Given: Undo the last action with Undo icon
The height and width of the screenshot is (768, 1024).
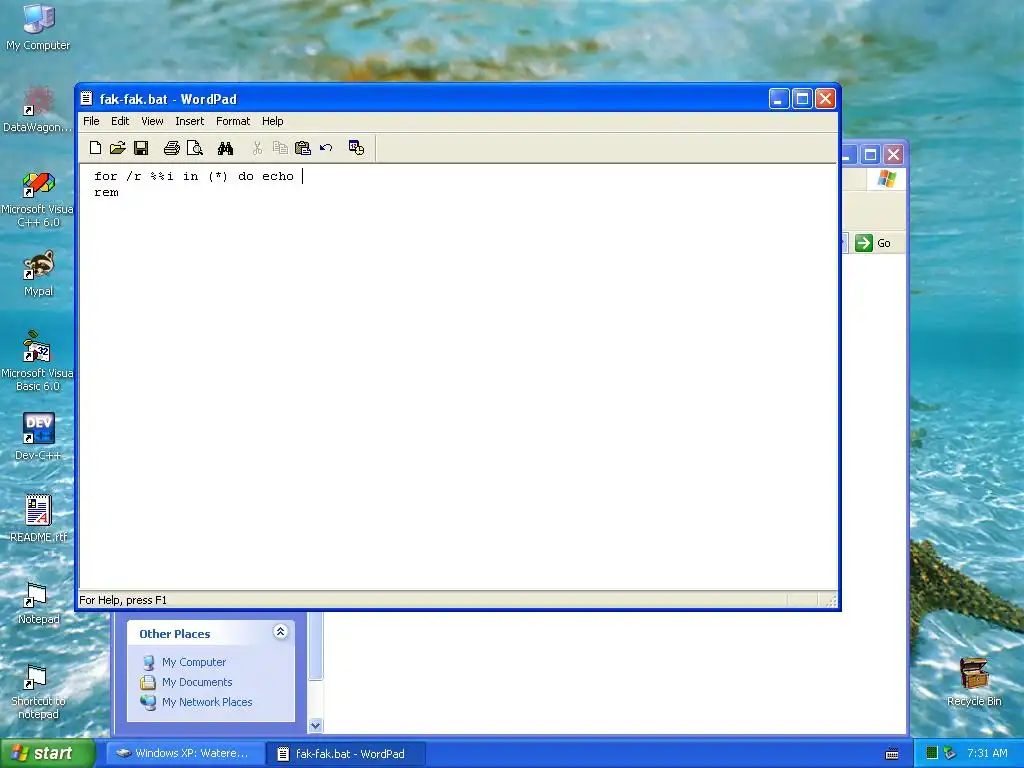Looking at the screenshot, I should (x=326, y=148).
